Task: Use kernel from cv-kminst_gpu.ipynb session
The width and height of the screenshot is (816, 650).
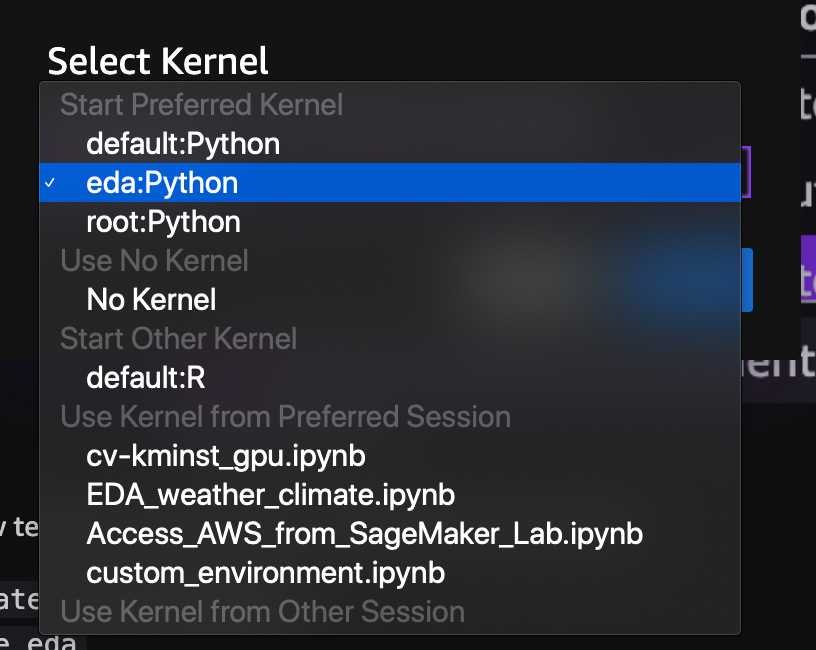Action: click(390, 456)
